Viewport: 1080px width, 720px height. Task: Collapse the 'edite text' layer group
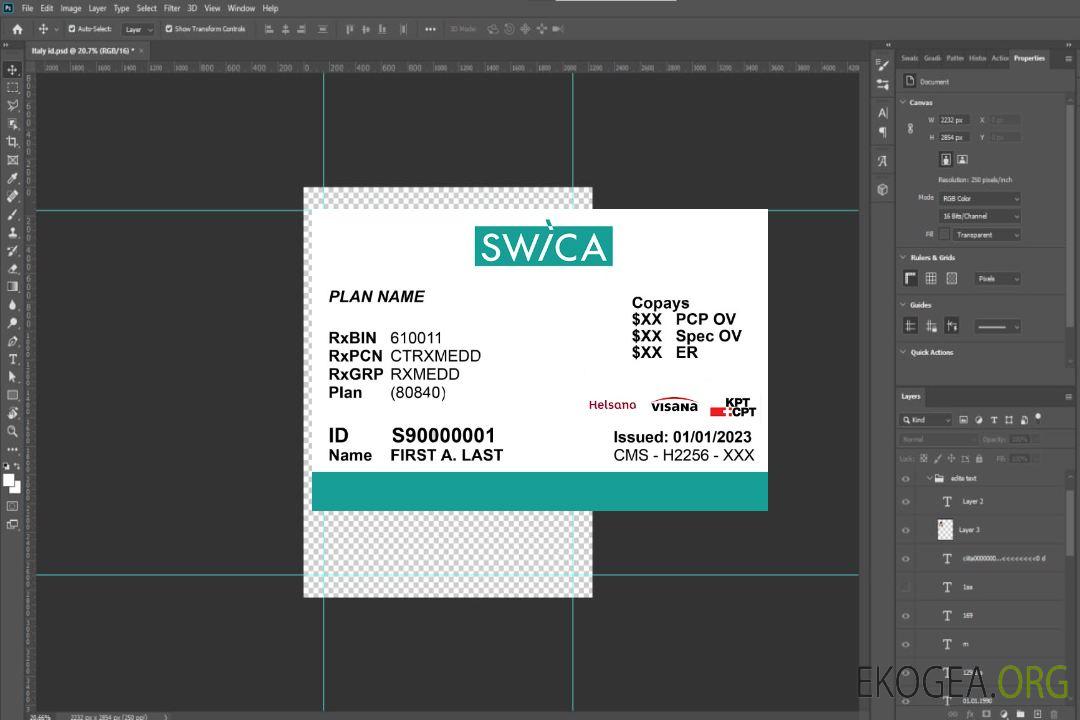(x=928, y=478)
